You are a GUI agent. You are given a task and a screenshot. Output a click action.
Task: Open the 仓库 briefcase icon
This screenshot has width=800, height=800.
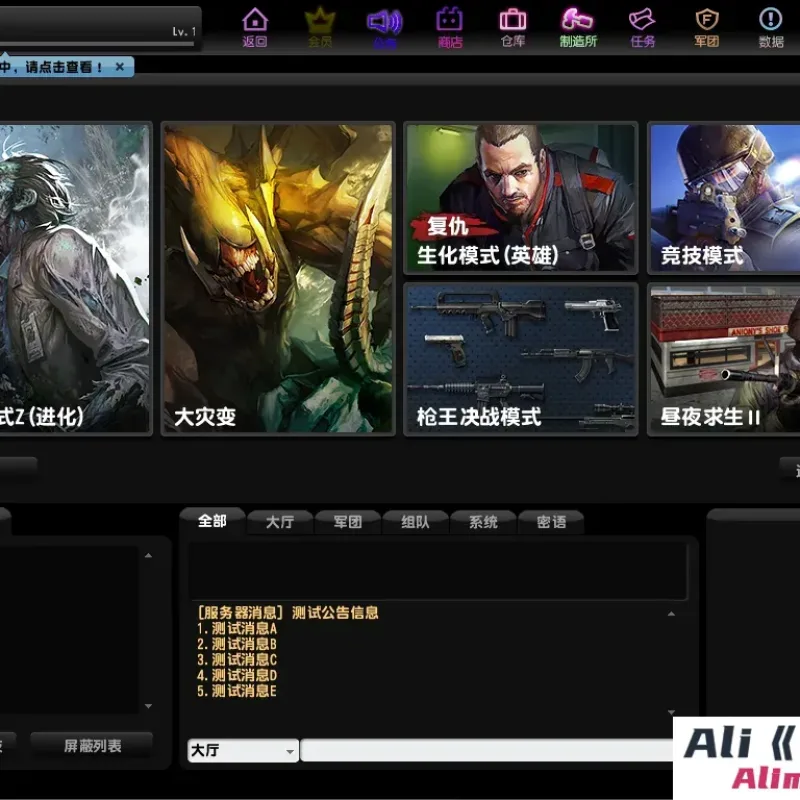[x=513, y=28]
